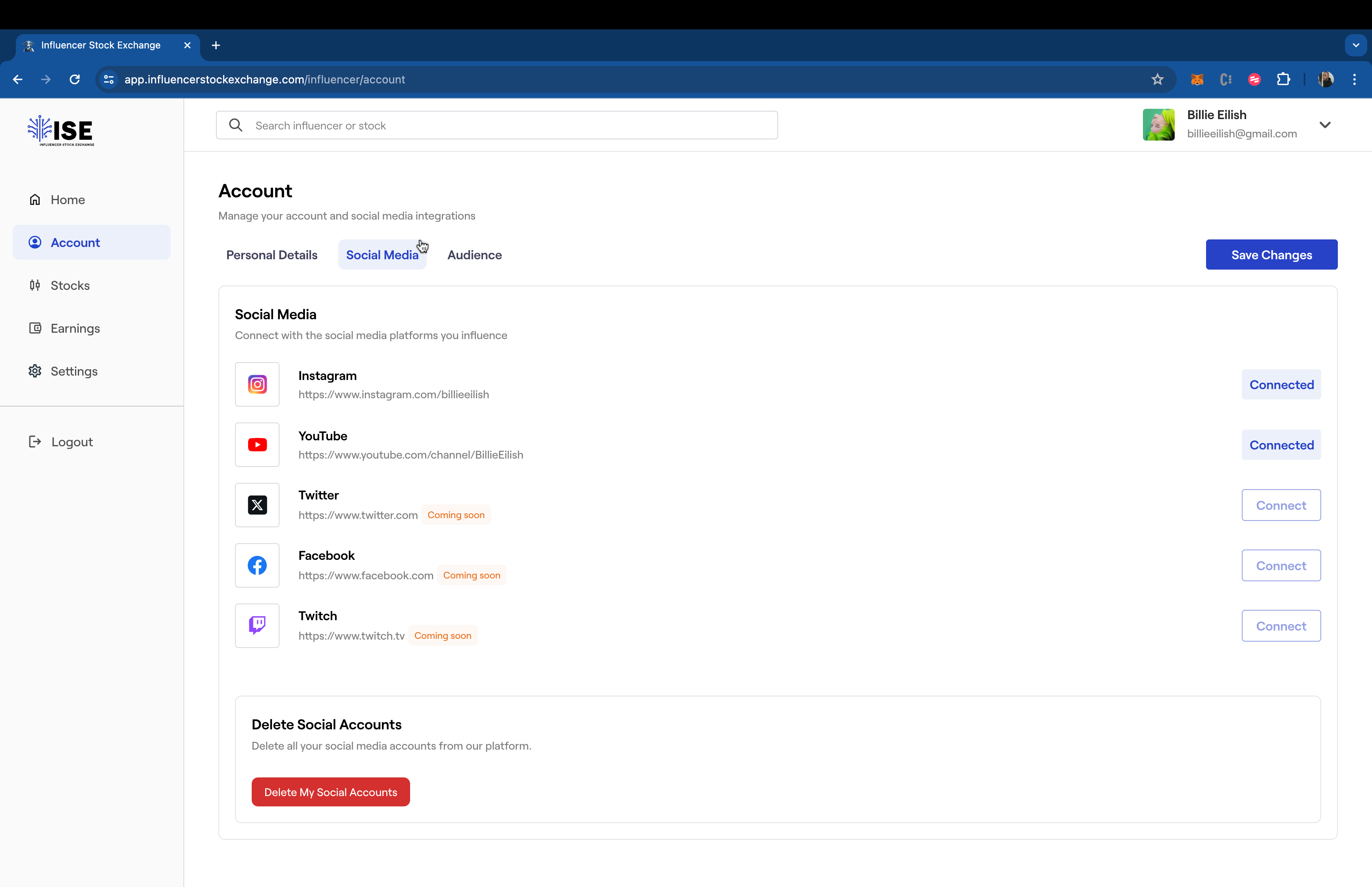
Task: Connect the Twitter account
Action: [x=1281, y=505]
